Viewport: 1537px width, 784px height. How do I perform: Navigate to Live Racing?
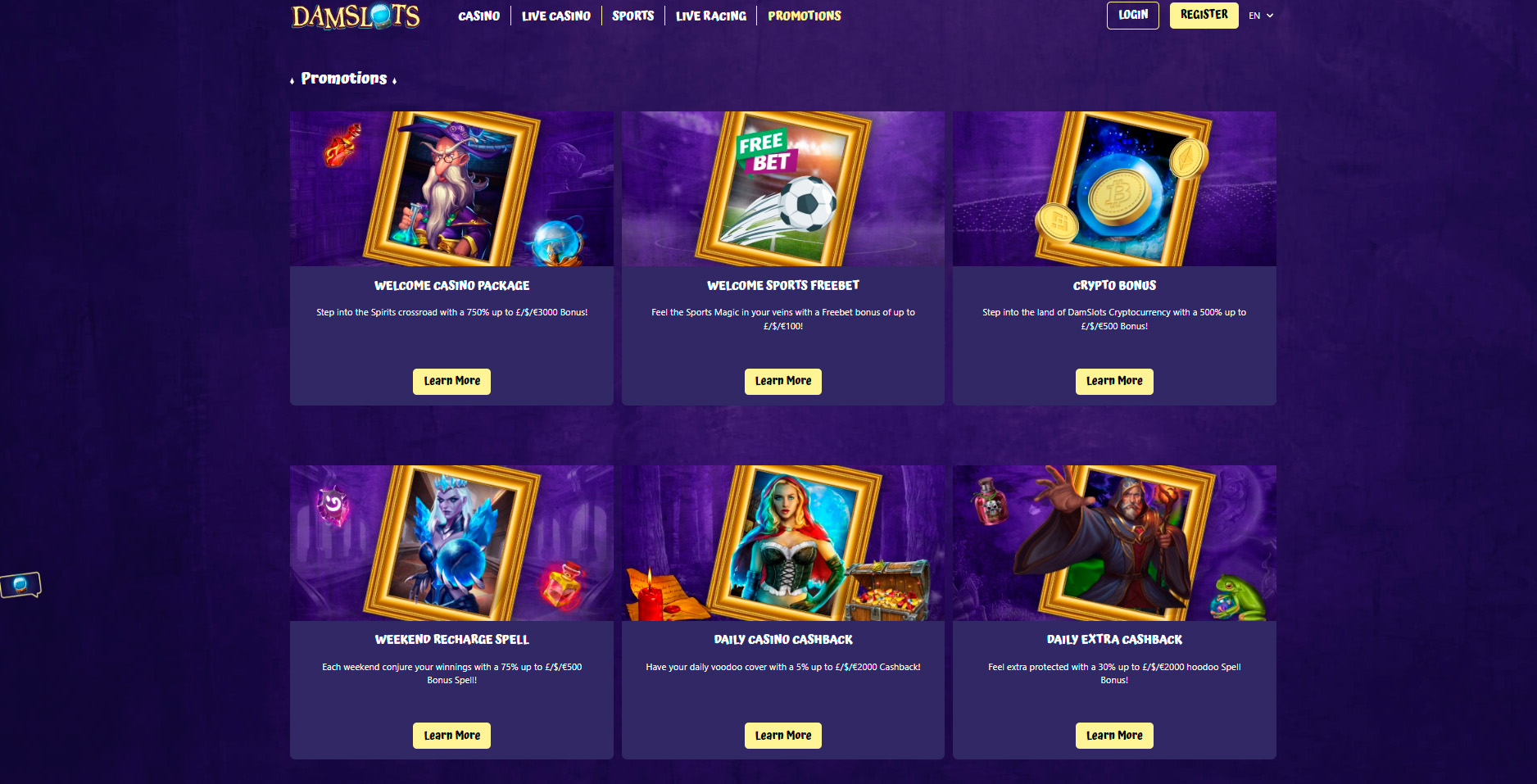(710, 16)
